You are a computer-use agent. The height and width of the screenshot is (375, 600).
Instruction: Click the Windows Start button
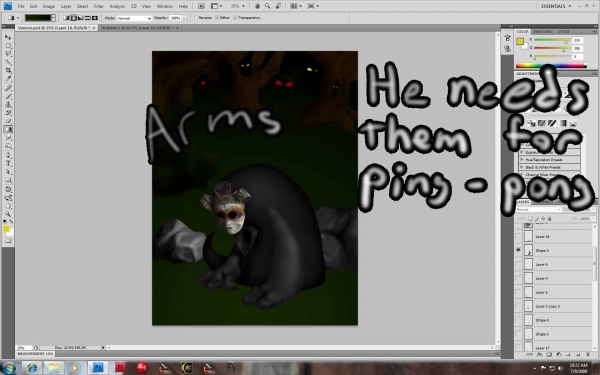(8, 368)
